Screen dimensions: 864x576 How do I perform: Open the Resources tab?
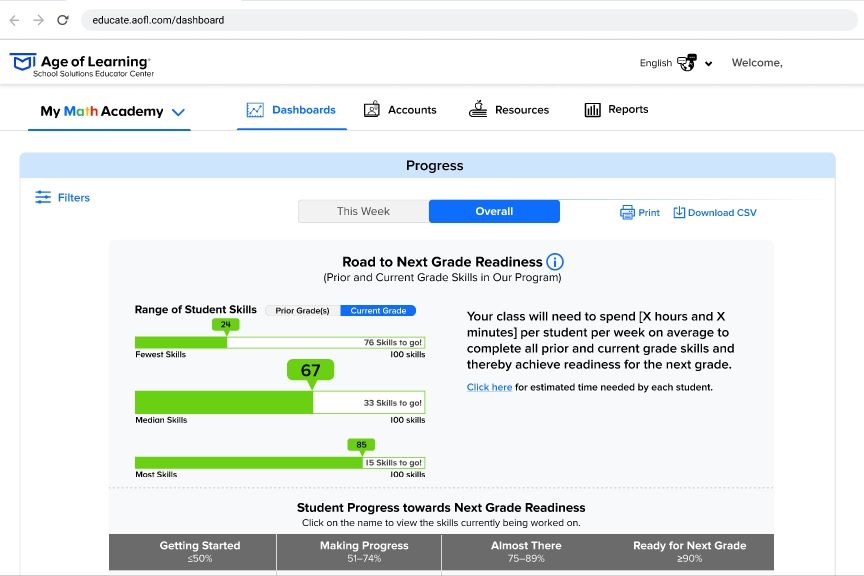pos(509,110)
